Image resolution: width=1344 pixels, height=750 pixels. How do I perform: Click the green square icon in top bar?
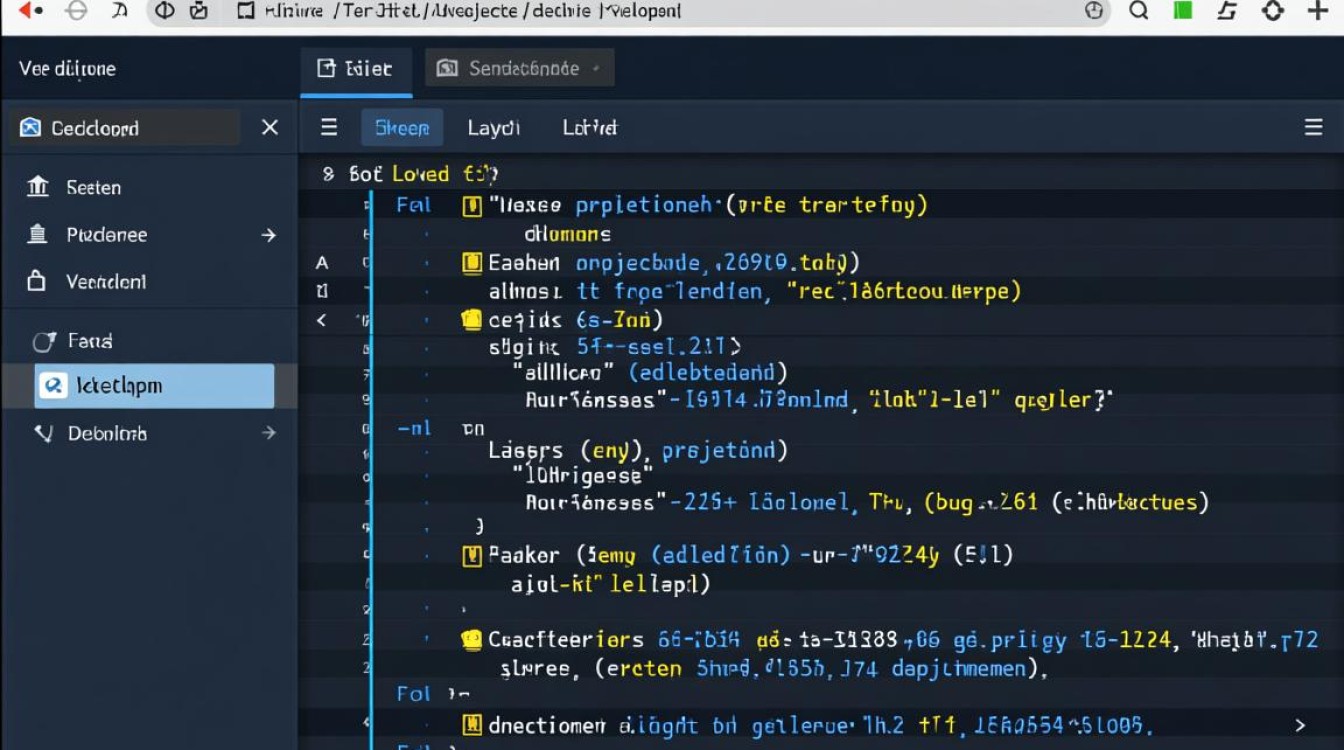coord(1183,11)
